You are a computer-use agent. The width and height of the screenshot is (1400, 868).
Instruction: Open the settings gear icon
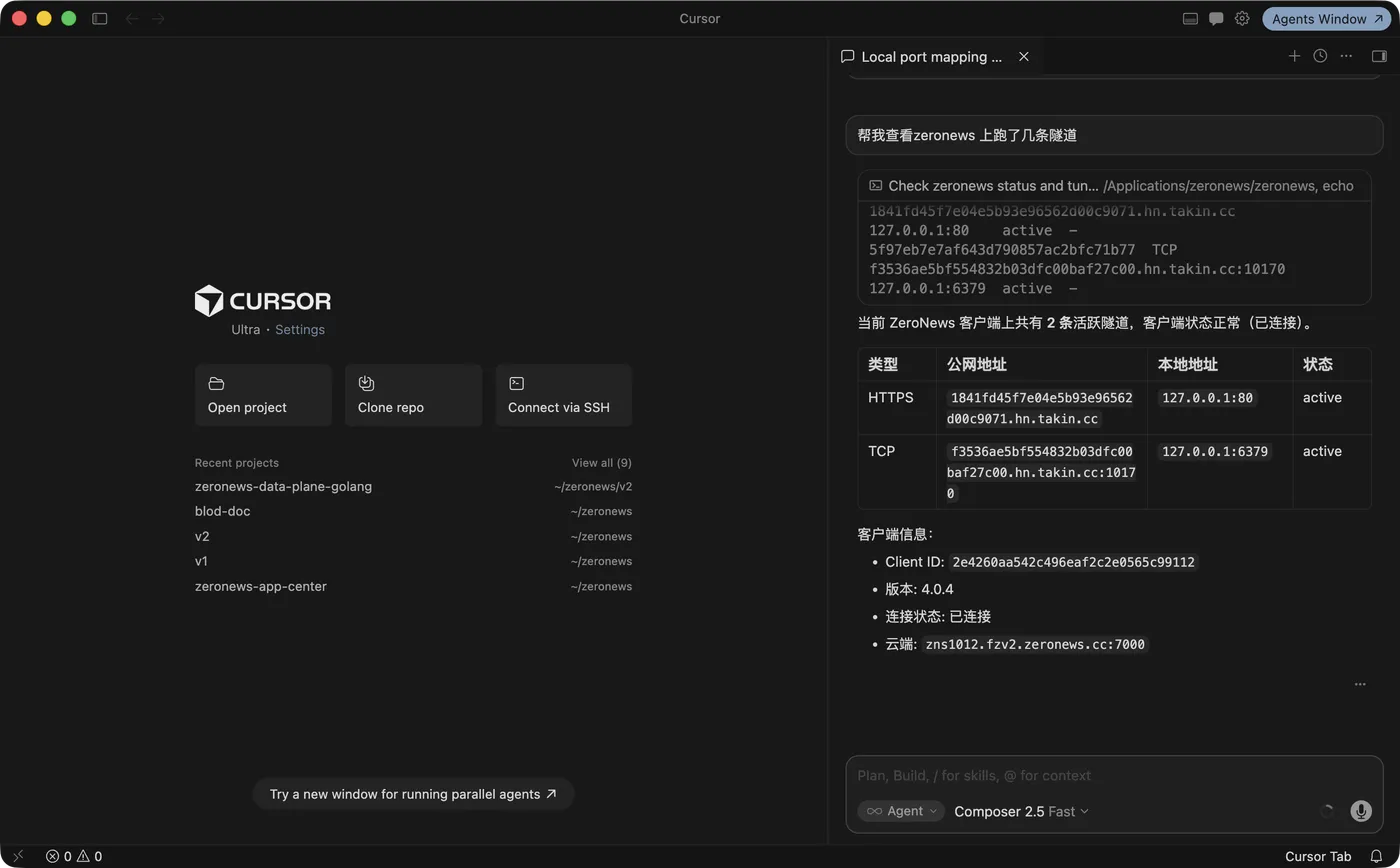(1242, 18)
